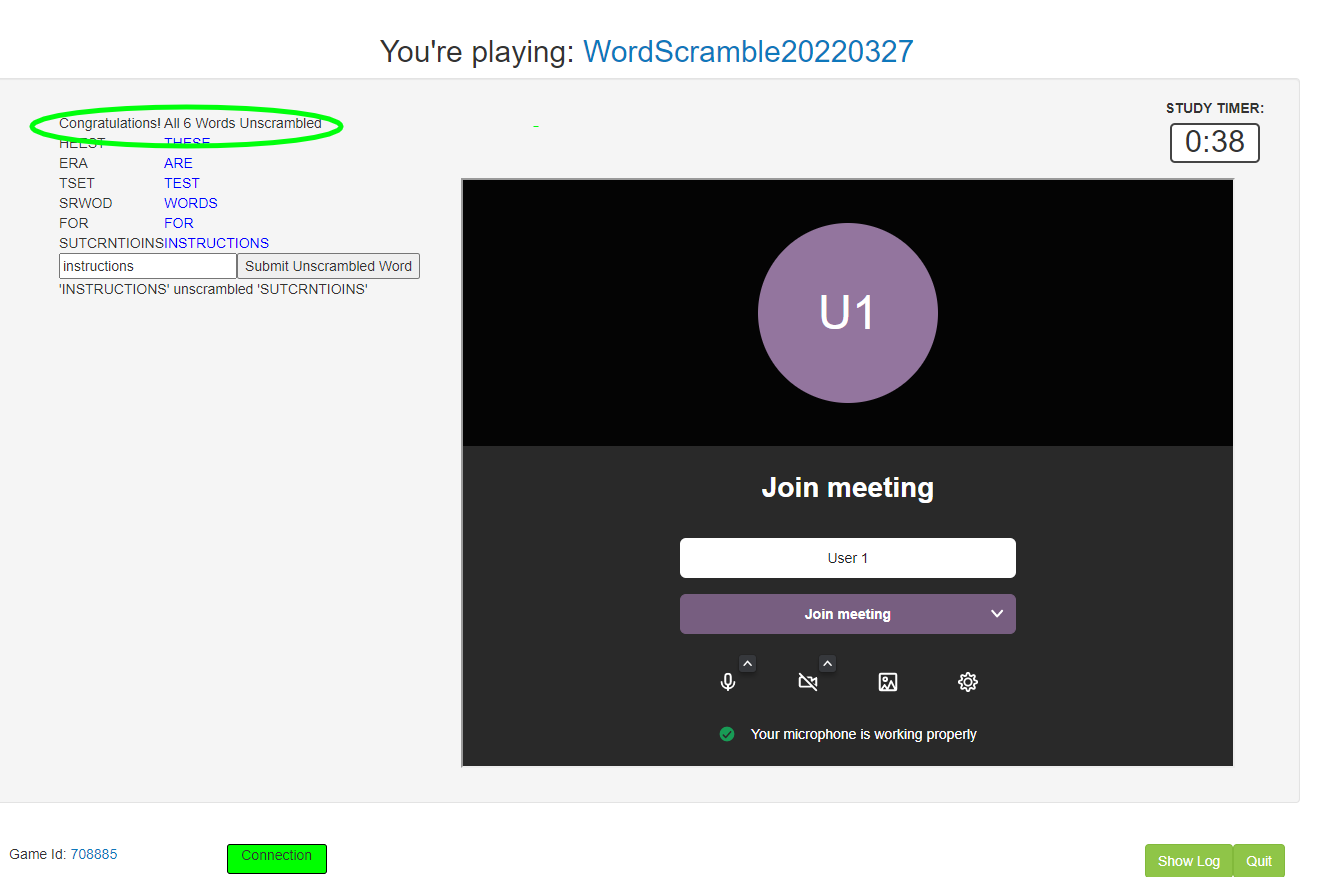
Task: Mute the microphone in the meeting preview
Action: tap(728, 682)
